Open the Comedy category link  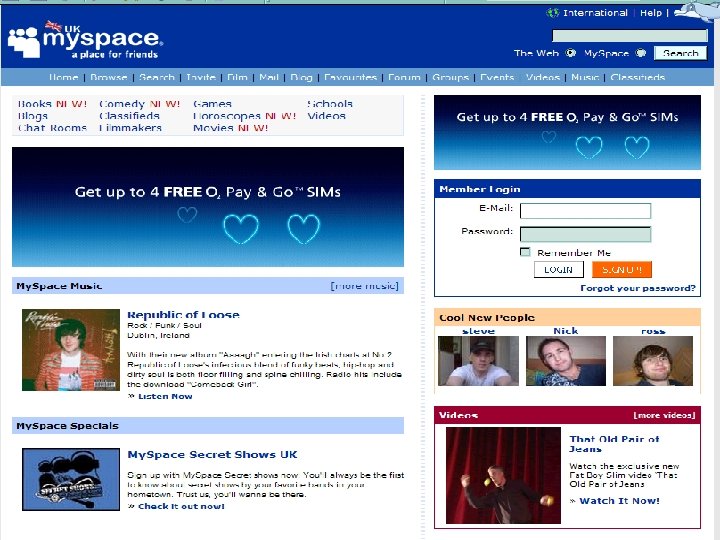click(122, 104)
